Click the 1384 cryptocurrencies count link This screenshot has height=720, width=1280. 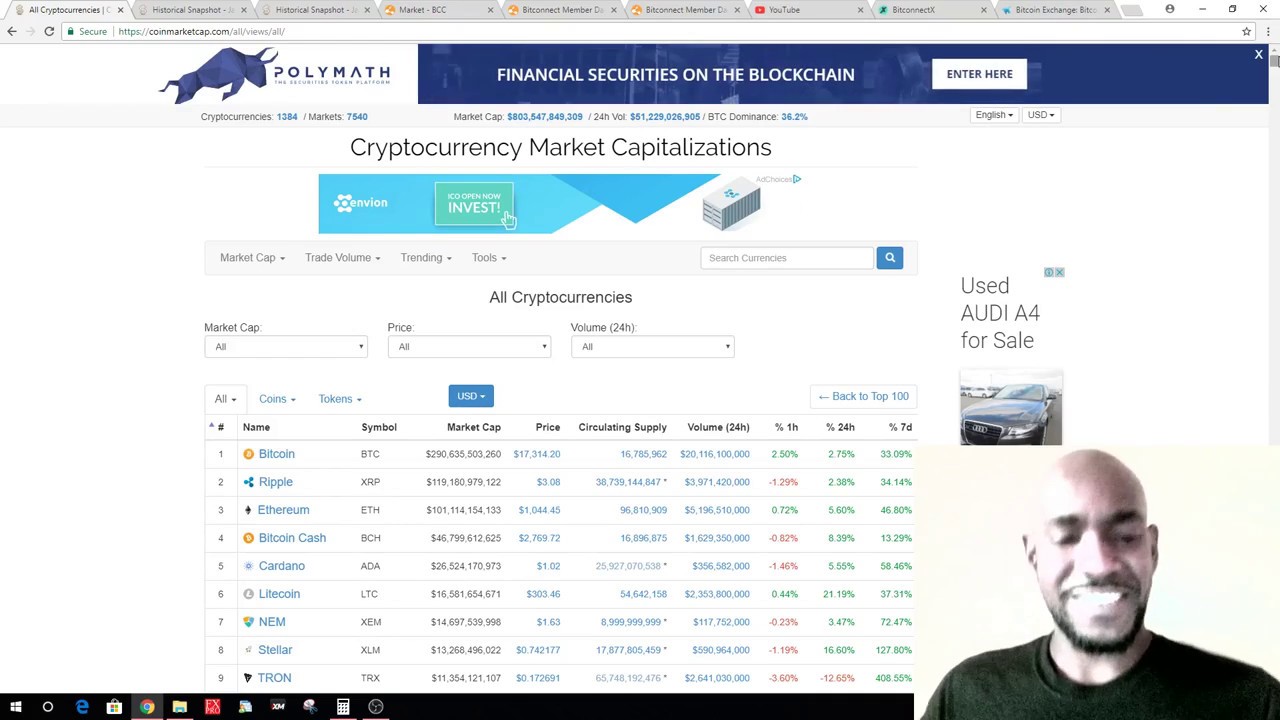tap(287, 117)
